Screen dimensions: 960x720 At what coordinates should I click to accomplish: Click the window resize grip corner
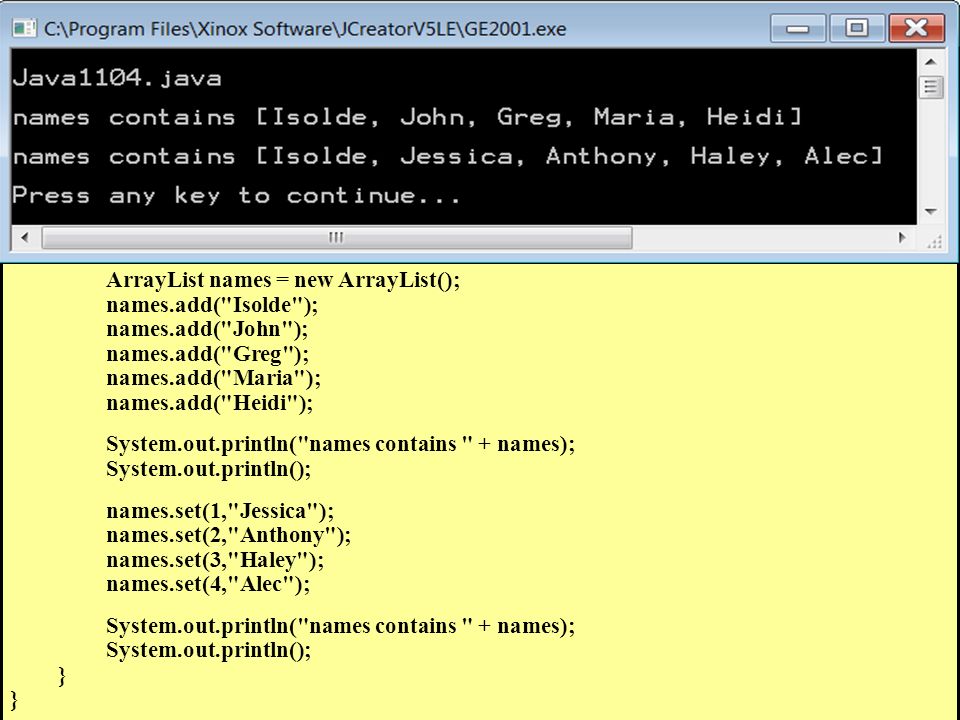coord(934,241)
